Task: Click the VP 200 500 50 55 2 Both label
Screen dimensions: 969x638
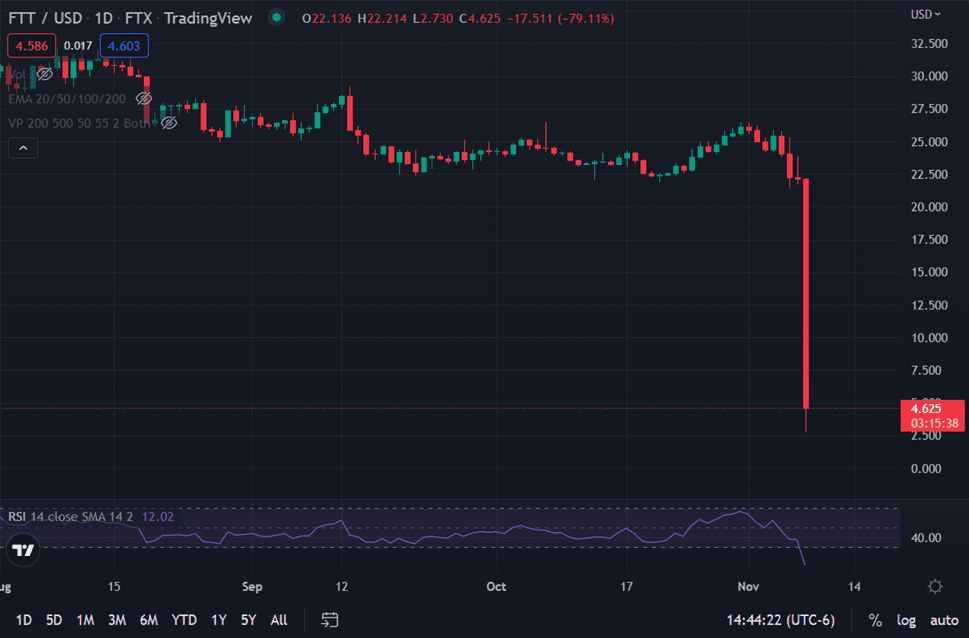Action: tap(79, 124)
